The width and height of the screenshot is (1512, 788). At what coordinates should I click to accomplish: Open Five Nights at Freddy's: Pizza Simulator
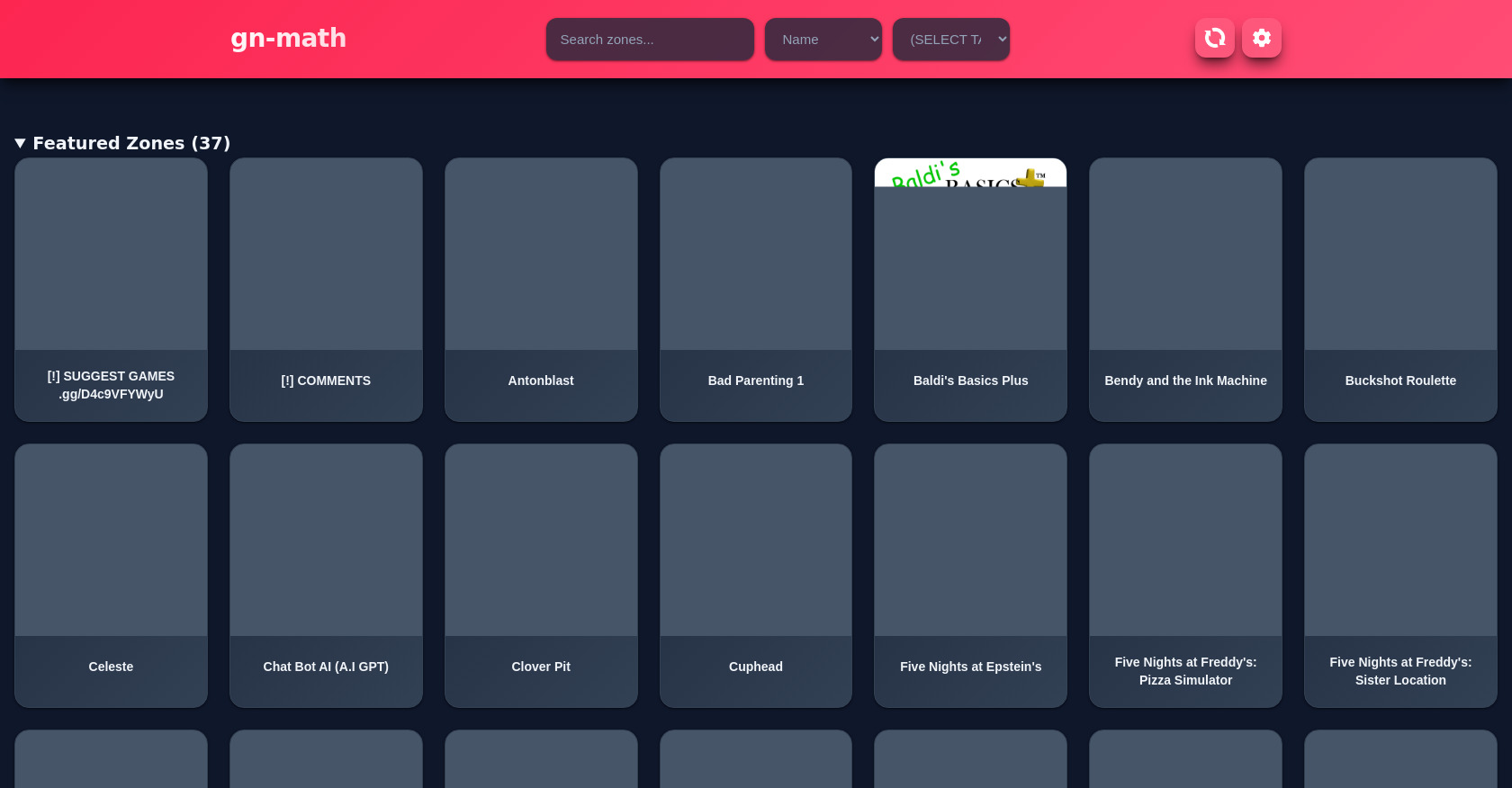[x=1185, y=576]
